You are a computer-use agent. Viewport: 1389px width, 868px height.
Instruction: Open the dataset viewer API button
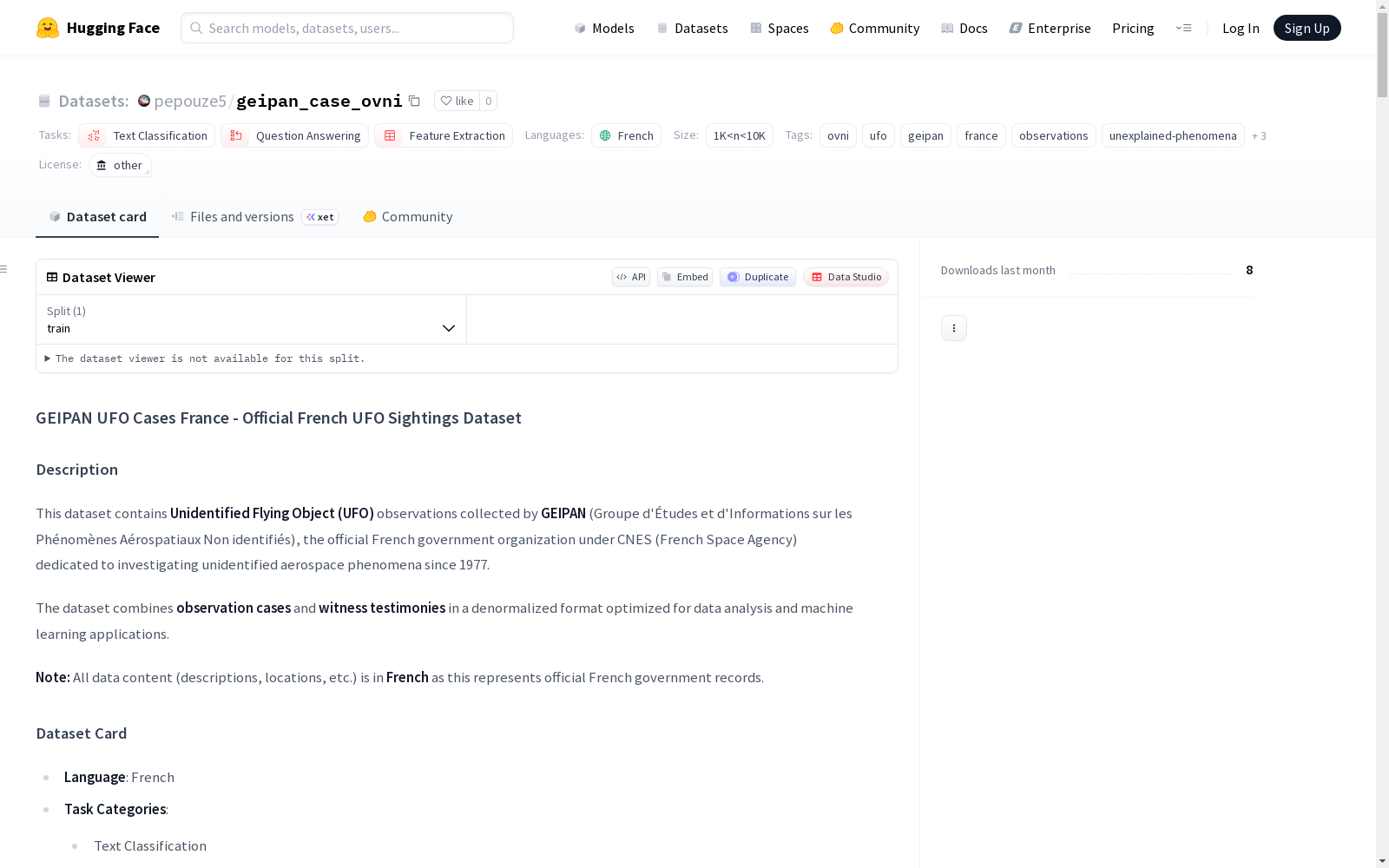631,277
